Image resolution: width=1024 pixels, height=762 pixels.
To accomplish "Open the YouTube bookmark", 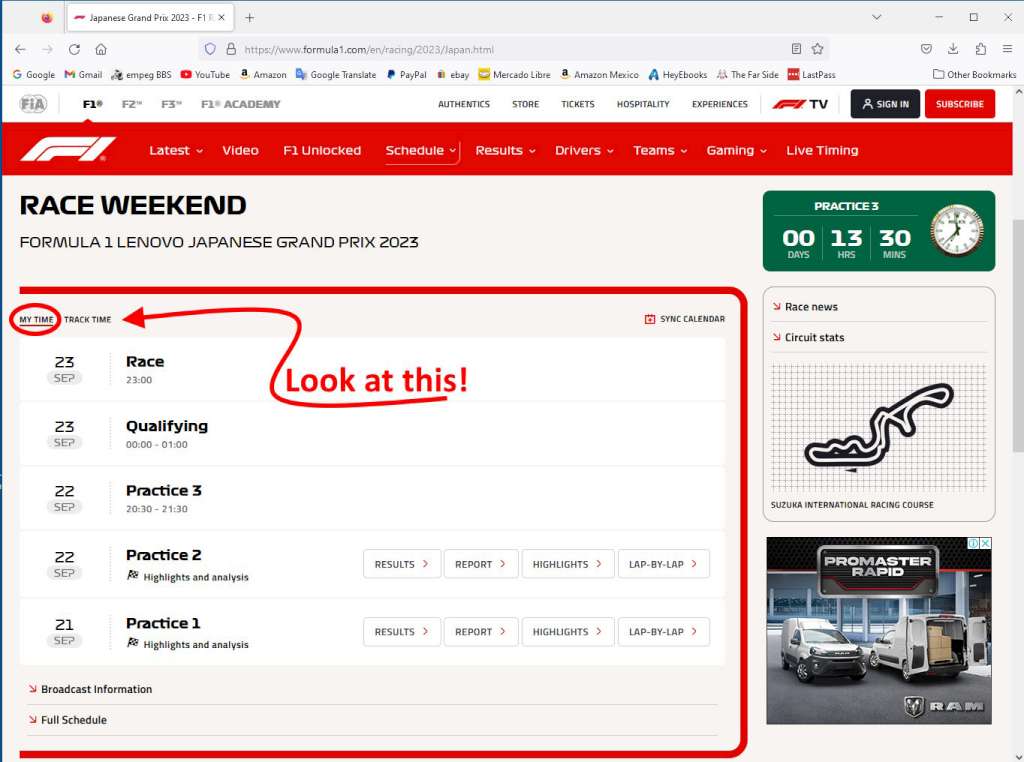I will click(x=205, y=74).
